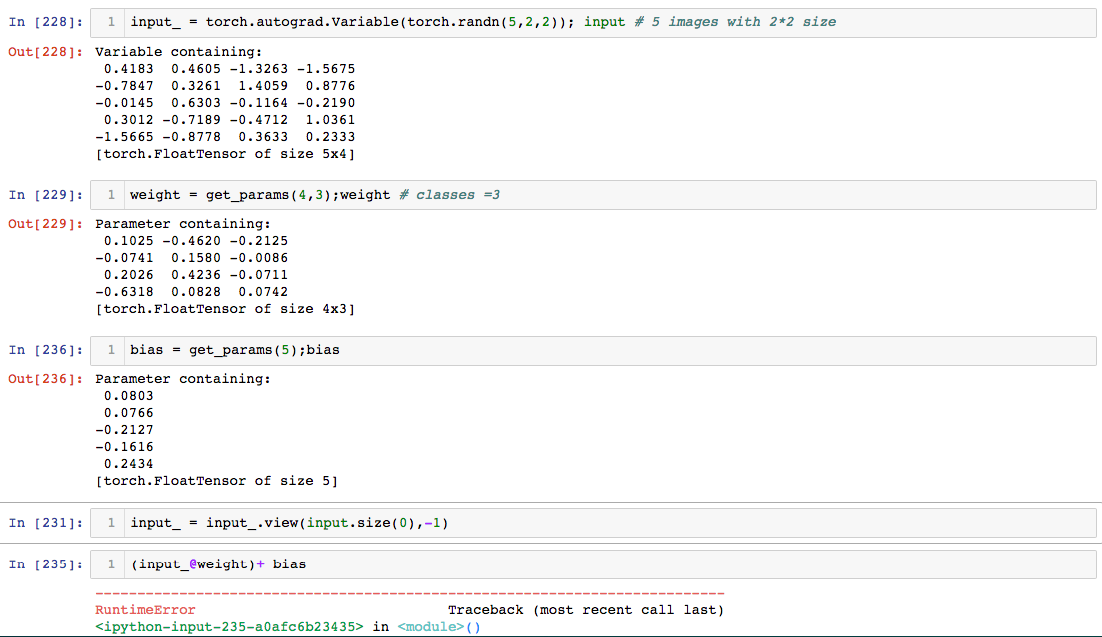Select the In [228] cell prompt
1102x637 pixels.
point(45,22)
